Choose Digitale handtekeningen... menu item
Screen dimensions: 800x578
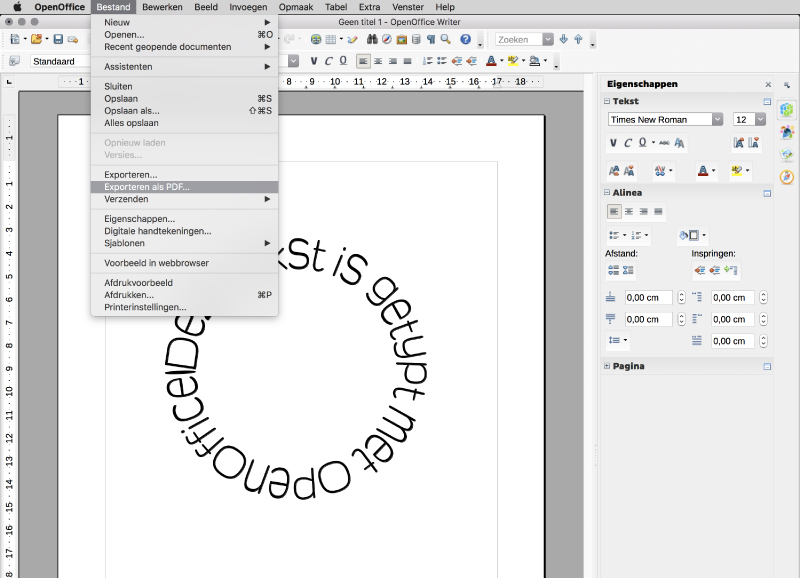coord(184,231)
